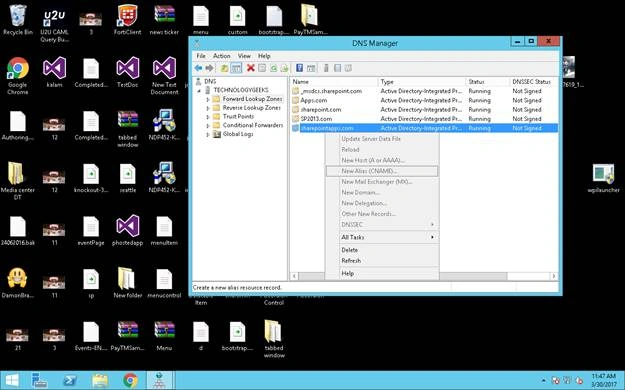
Task: Open File Explorer from the taskbar
Action: 100,380
